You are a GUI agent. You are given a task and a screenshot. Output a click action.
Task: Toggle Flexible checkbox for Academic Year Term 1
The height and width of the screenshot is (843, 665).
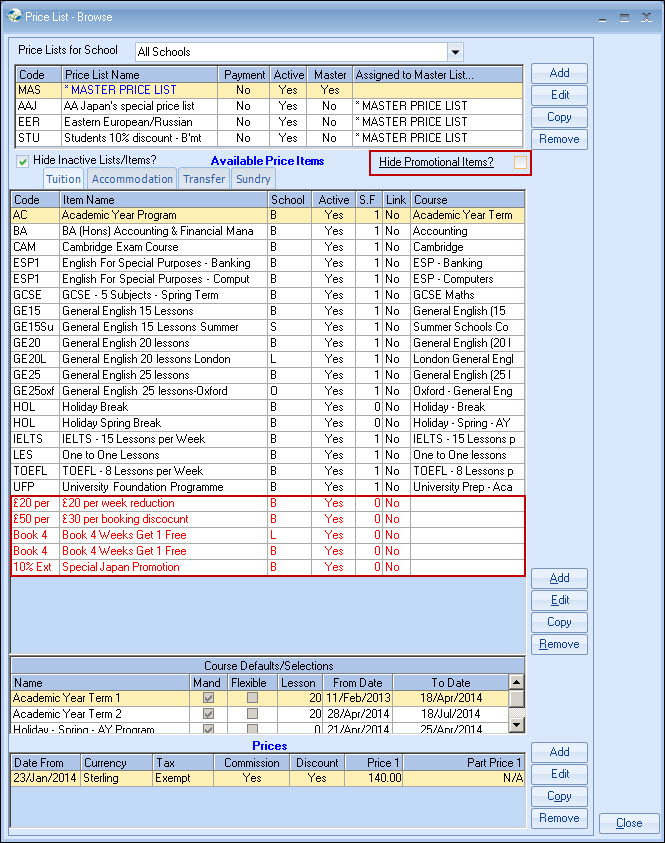252,698
